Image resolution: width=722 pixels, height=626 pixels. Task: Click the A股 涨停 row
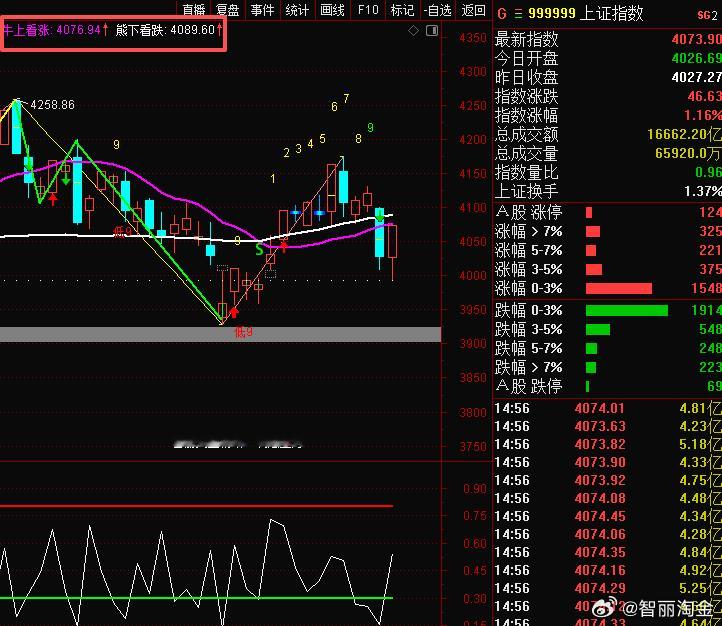(x=608, y=212)
